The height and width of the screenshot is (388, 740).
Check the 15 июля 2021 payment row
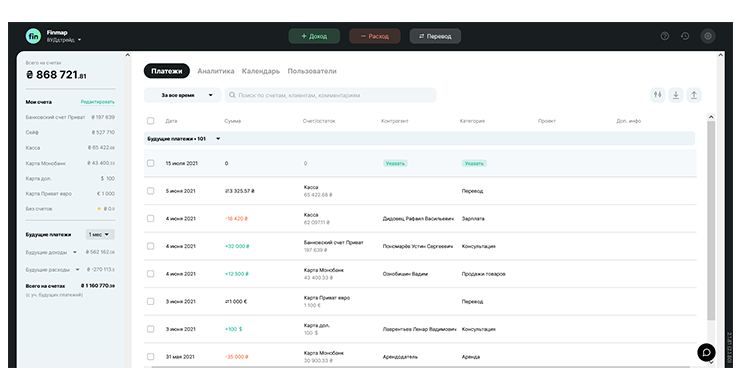(x=151, y=163)
